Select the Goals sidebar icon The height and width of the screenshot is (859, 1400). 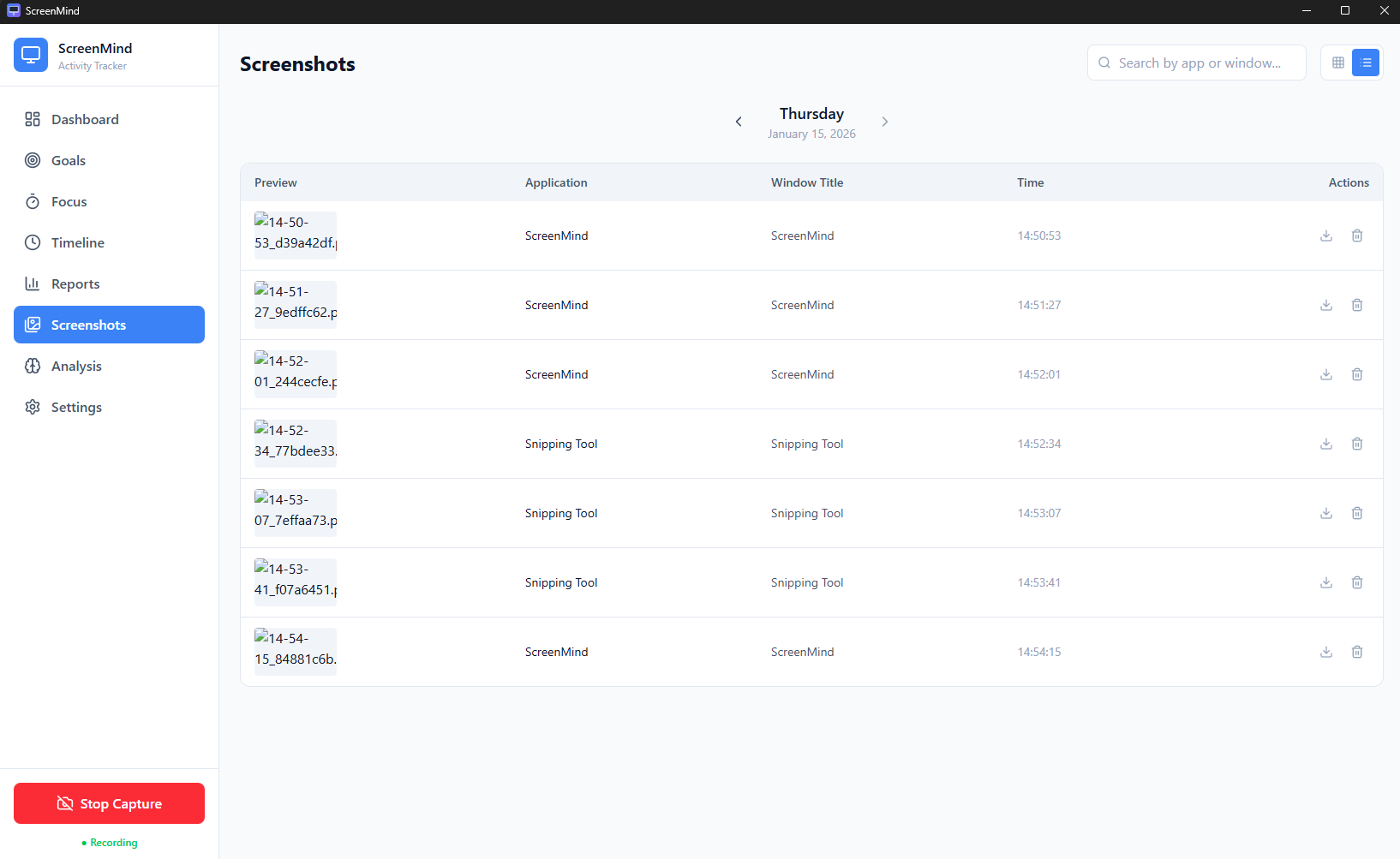[32, 160]
